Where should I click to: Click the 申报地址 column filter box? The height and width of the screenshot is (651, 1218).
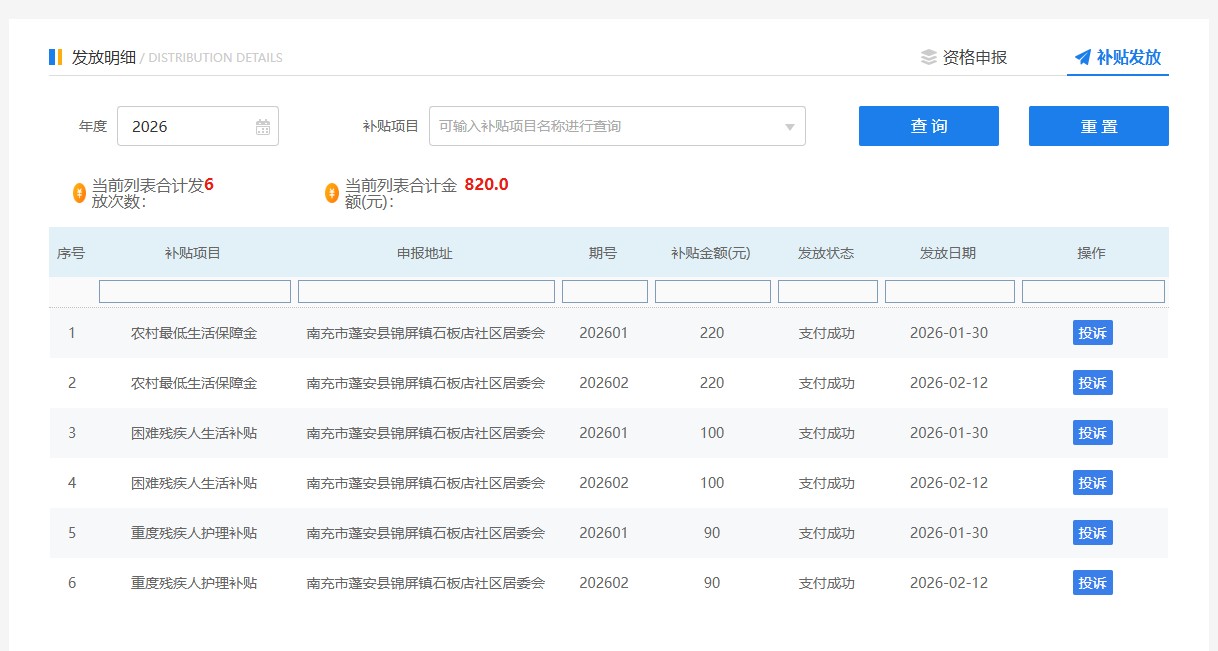426,291
